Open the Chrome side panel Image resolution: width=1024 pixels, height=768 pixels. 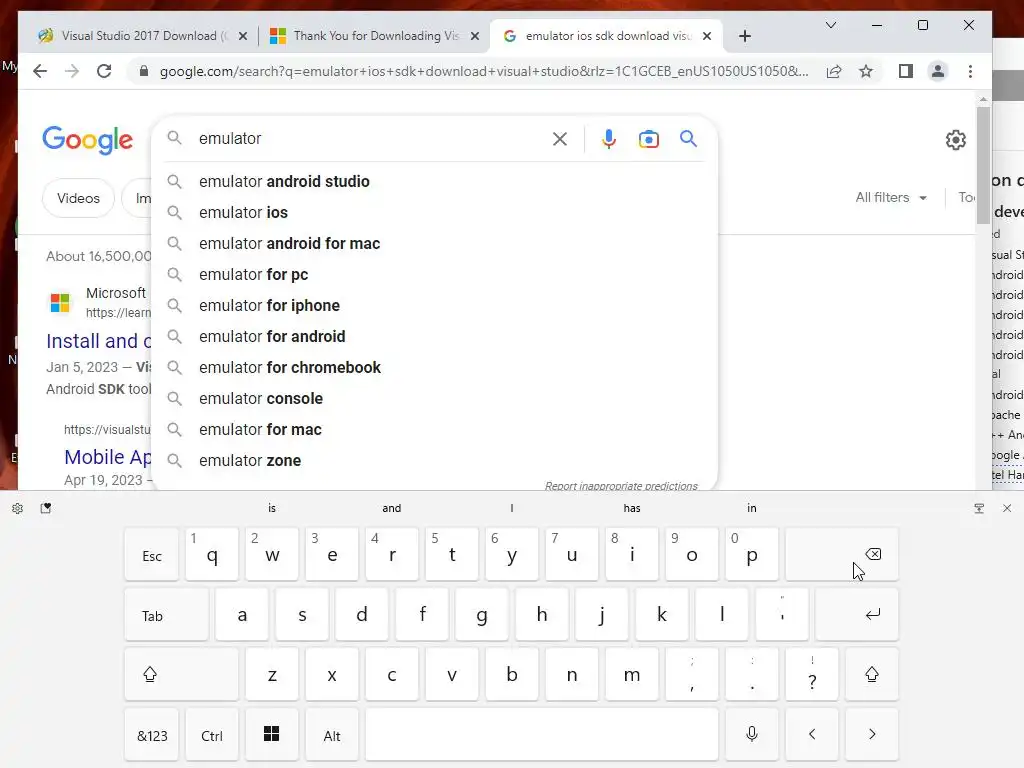[x=905, y=71]
